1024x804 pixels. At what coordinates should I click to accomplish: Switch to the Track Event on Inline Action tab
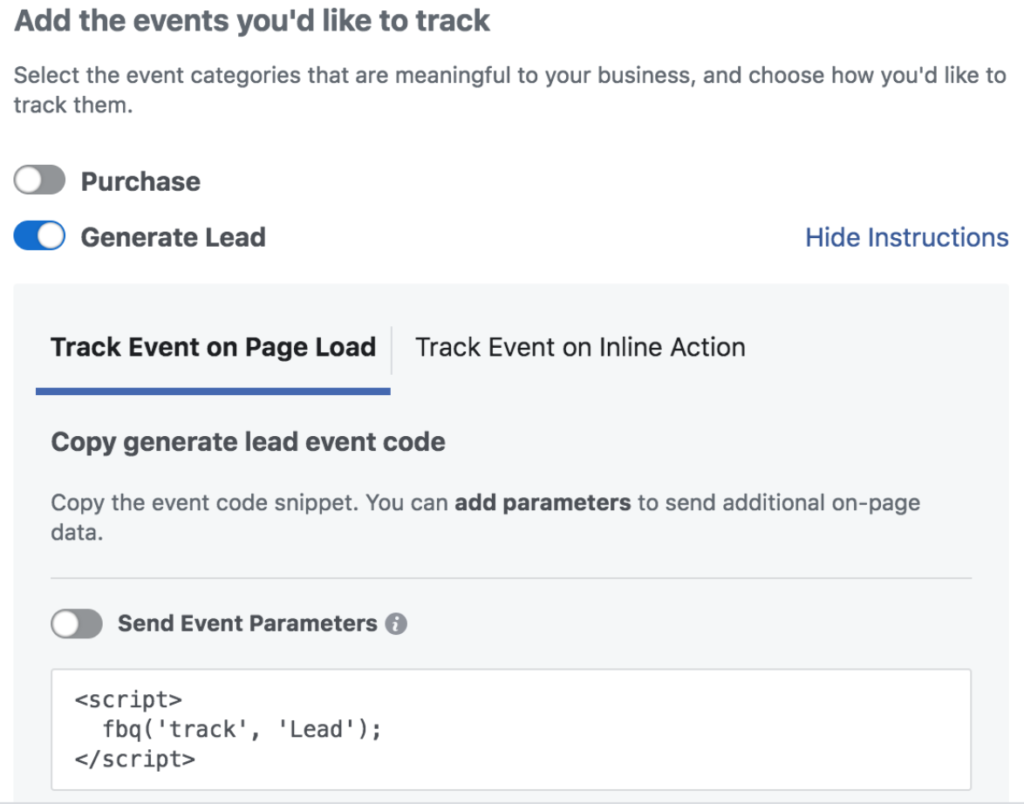[x=580, y=347]
